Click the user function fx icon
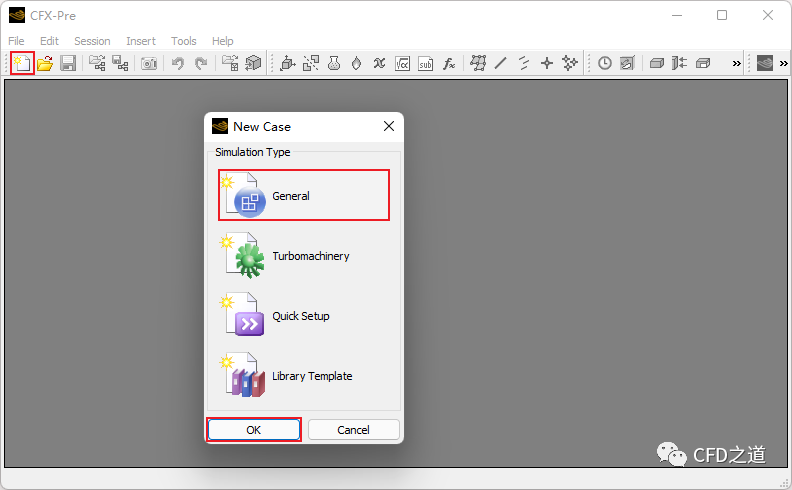This screenshot has width=792, height=490. 449,63
